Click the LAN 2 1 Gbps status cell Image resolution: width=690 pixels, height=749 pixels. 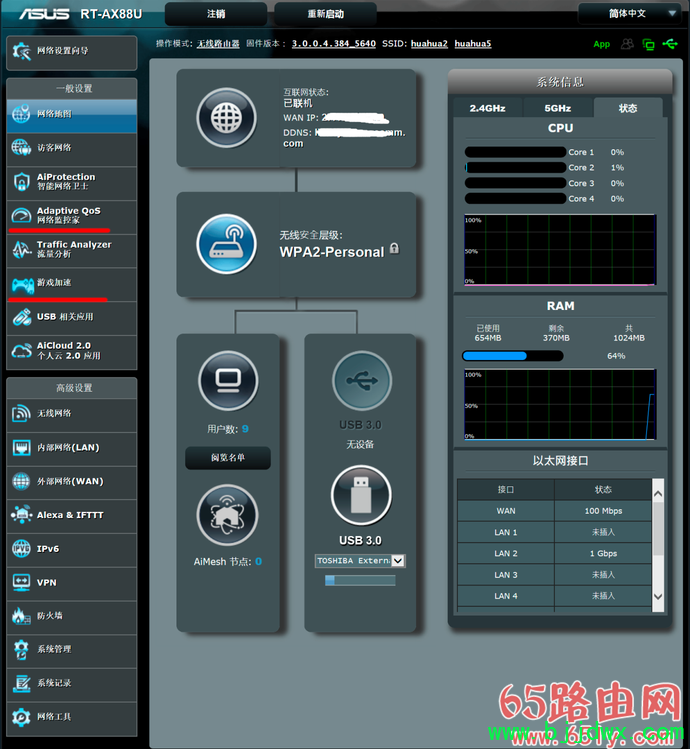603,553
